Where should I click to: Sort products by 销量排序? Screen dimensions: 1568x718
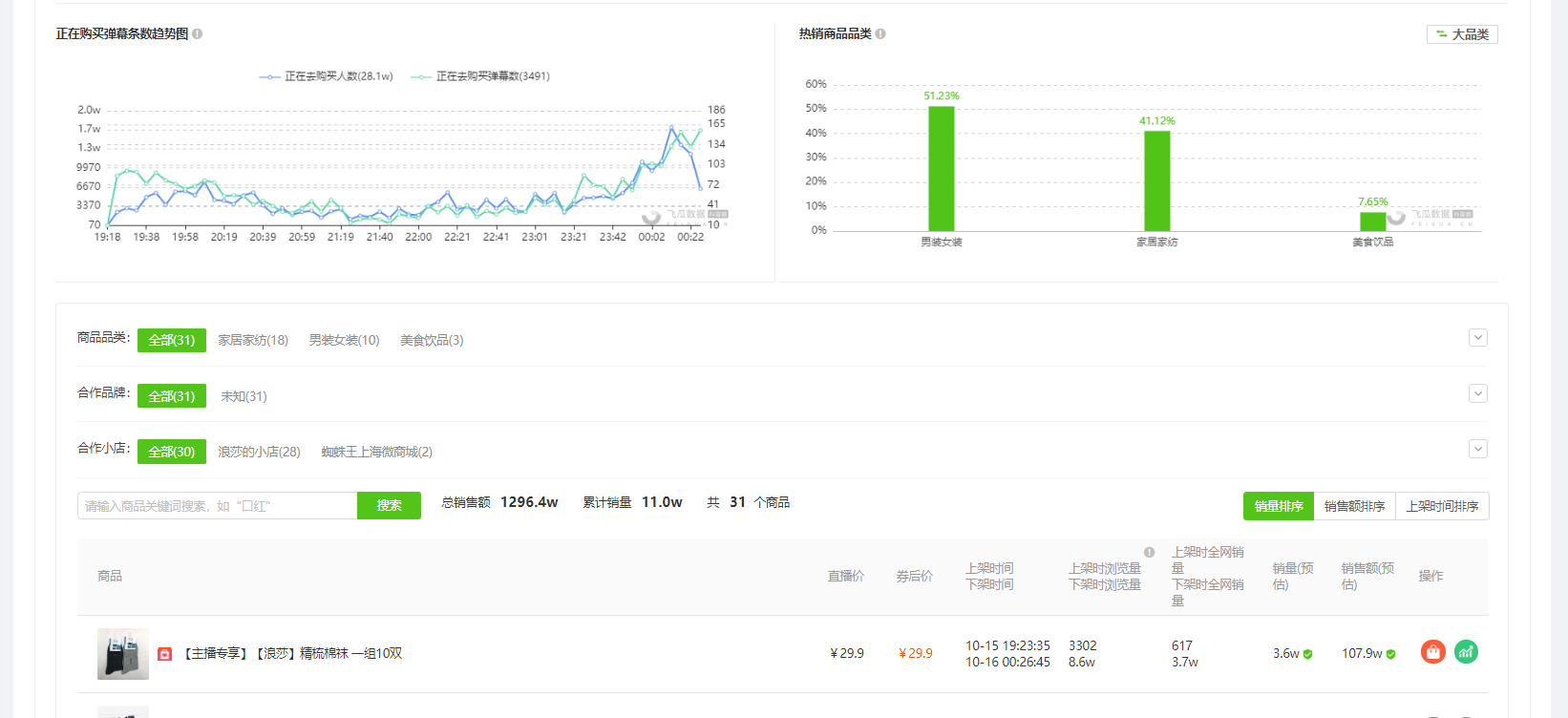tap(1279, 506)
